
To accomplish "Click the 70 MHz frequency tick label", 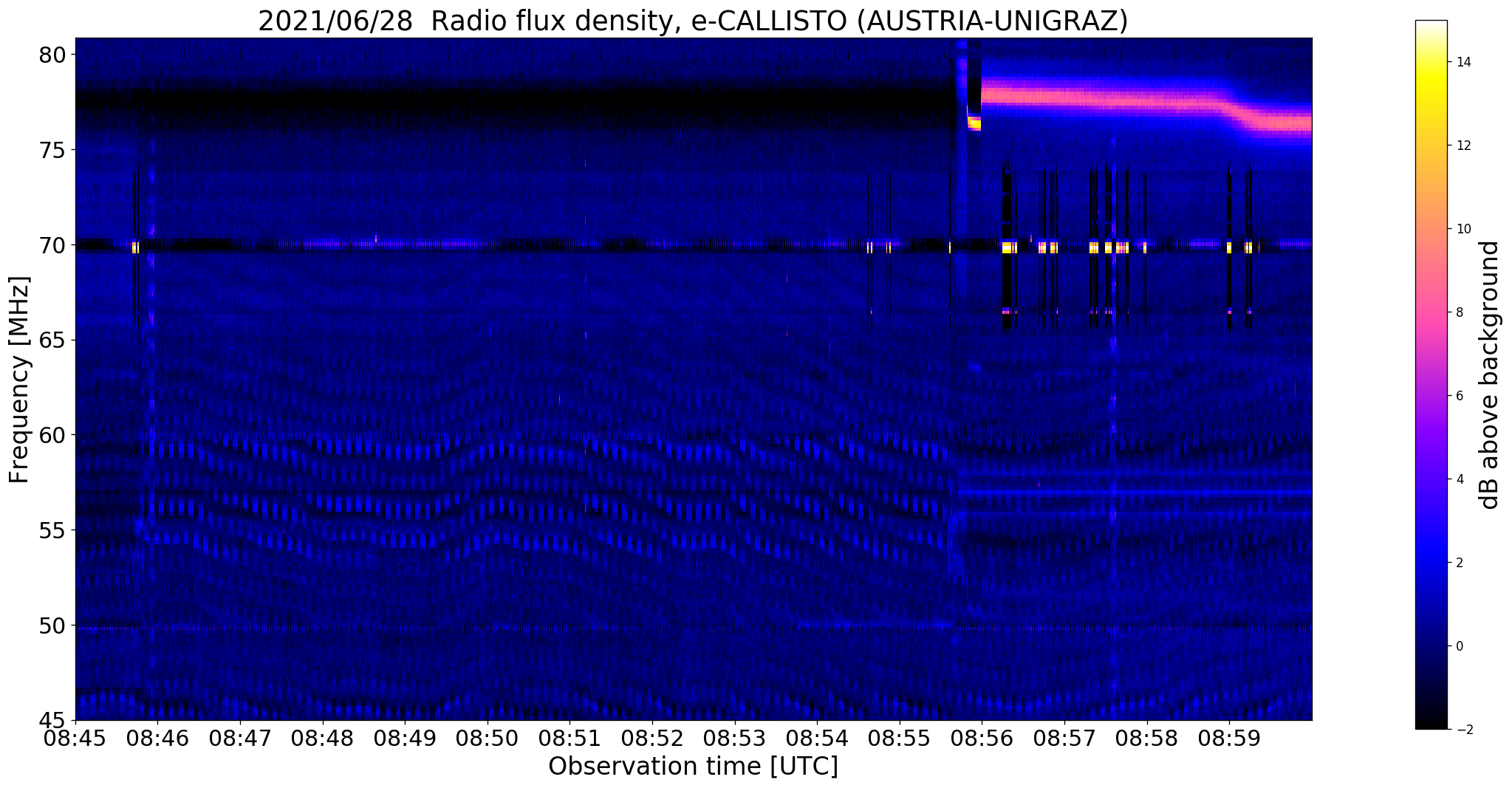I will tap(54, 244).
